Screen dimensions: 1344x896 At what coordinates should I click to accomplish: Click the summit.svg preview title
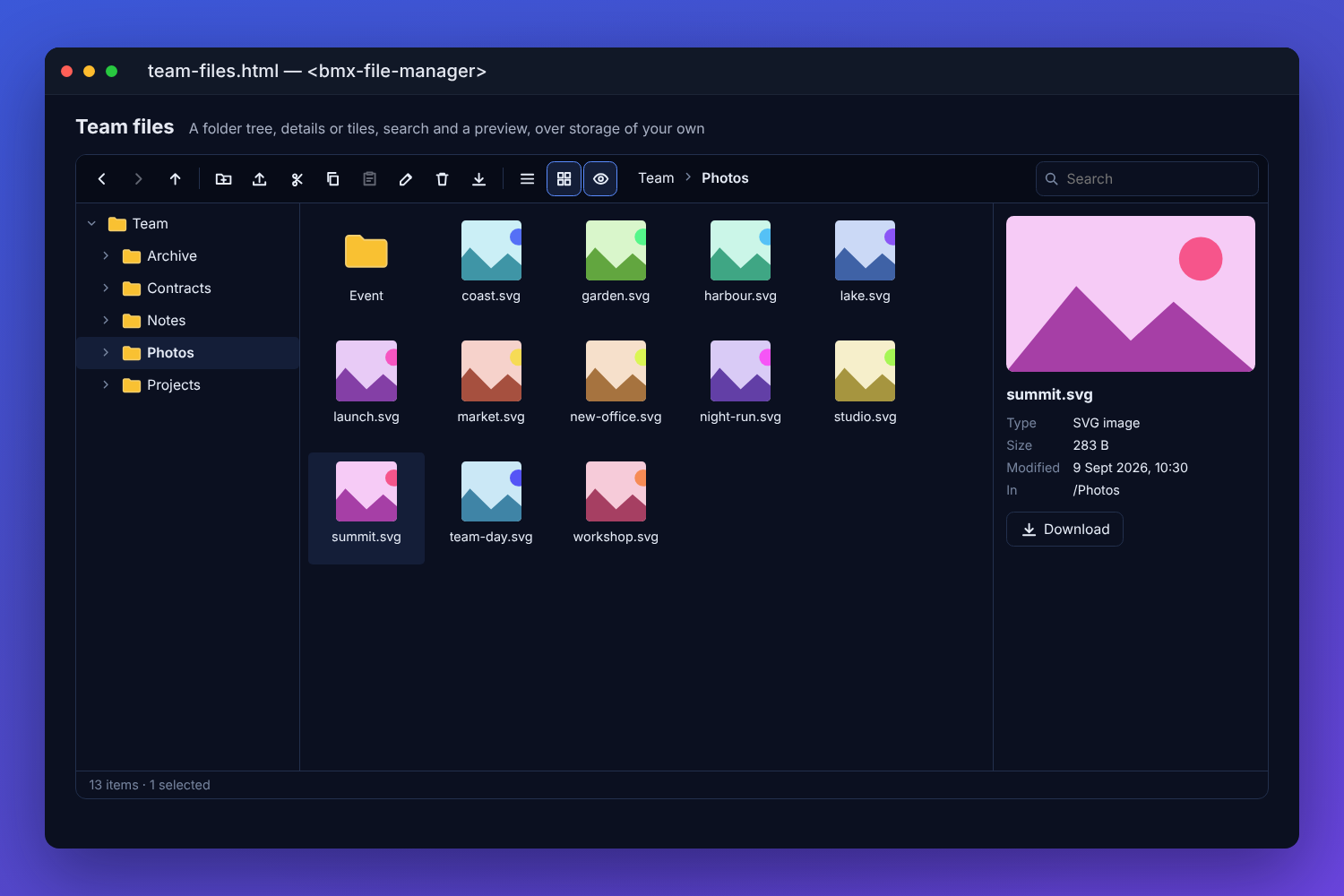coord(1049,394)
